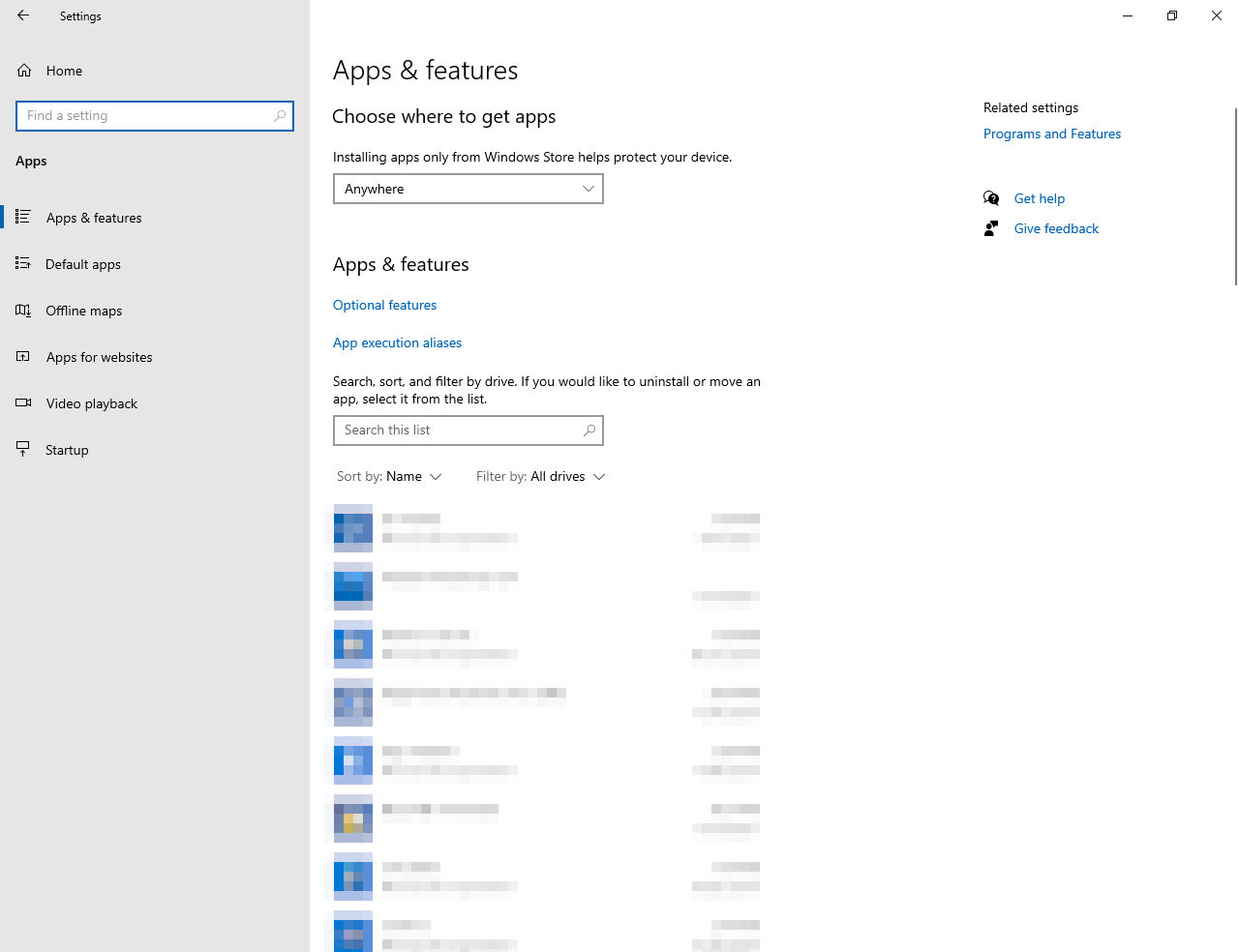Open Default apps section
This screenshot has width=1239, height=952.
[x=83, y=264]
